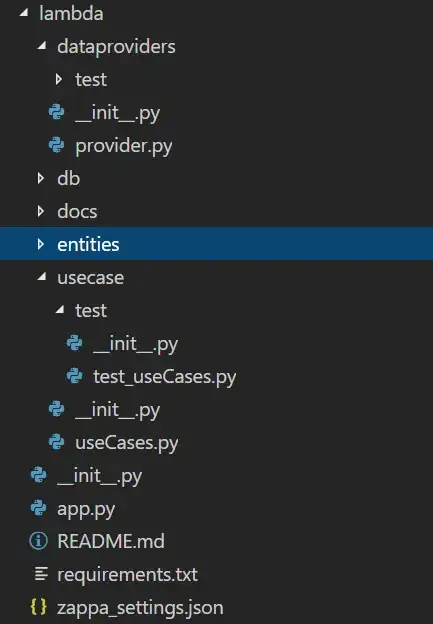Open the test_useCases.py file

click(164, 376)
